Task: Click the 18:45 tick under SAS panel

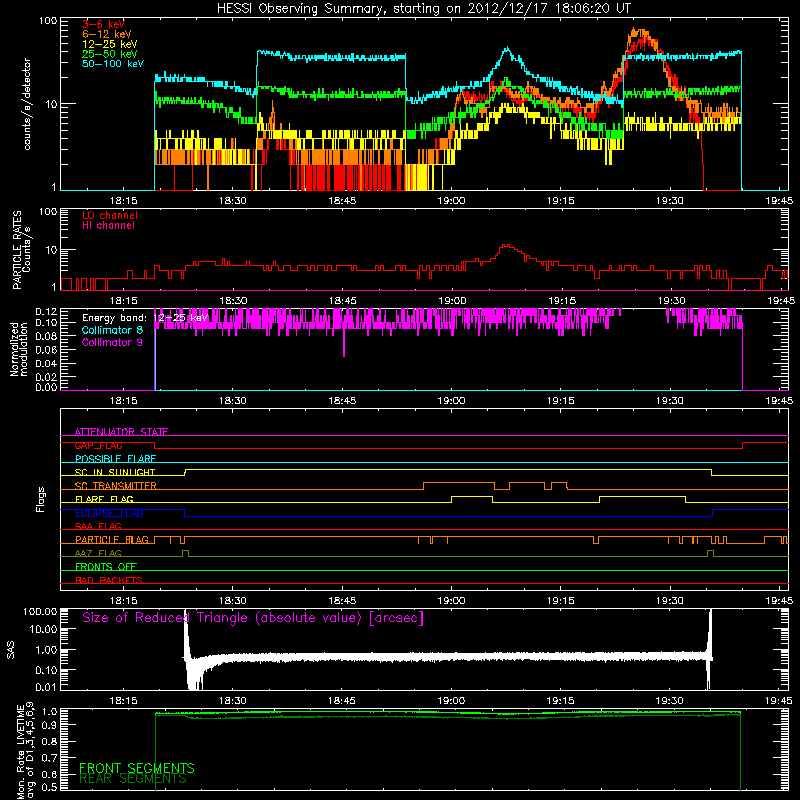Action: (x=341, y=701)
